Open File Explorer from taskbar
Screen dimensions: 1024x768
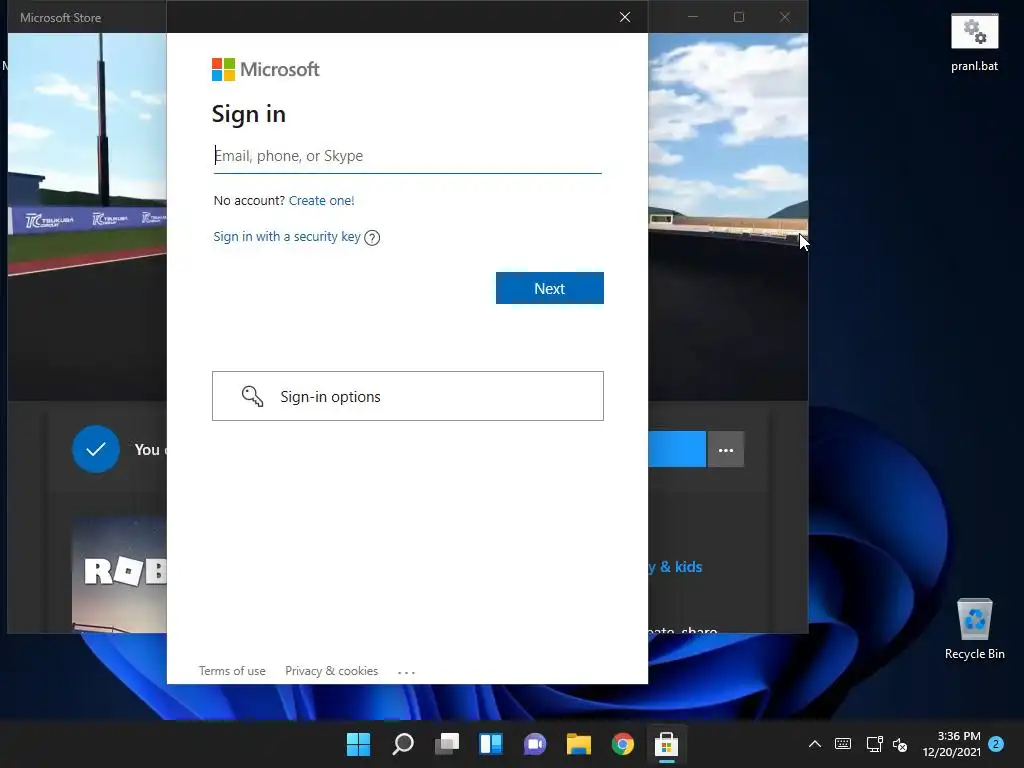[579, 744]
